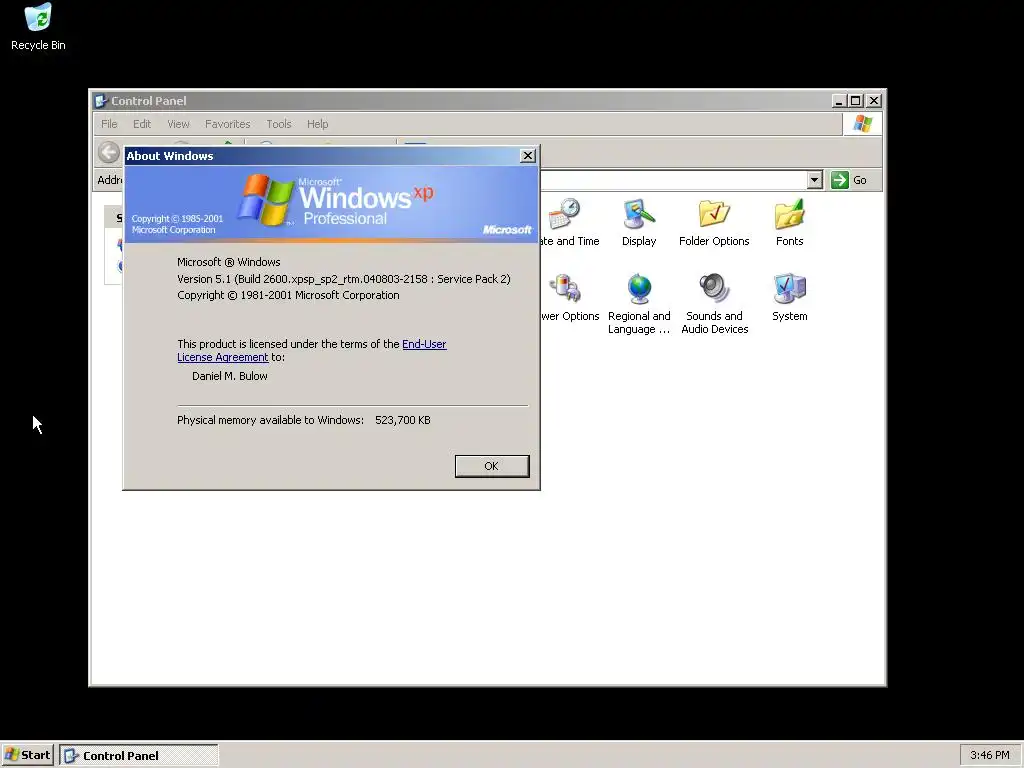Screen dimensions: 1024x768
Task: Select the Recycle Bin desktop icon
Action: [x=38, y=27]
